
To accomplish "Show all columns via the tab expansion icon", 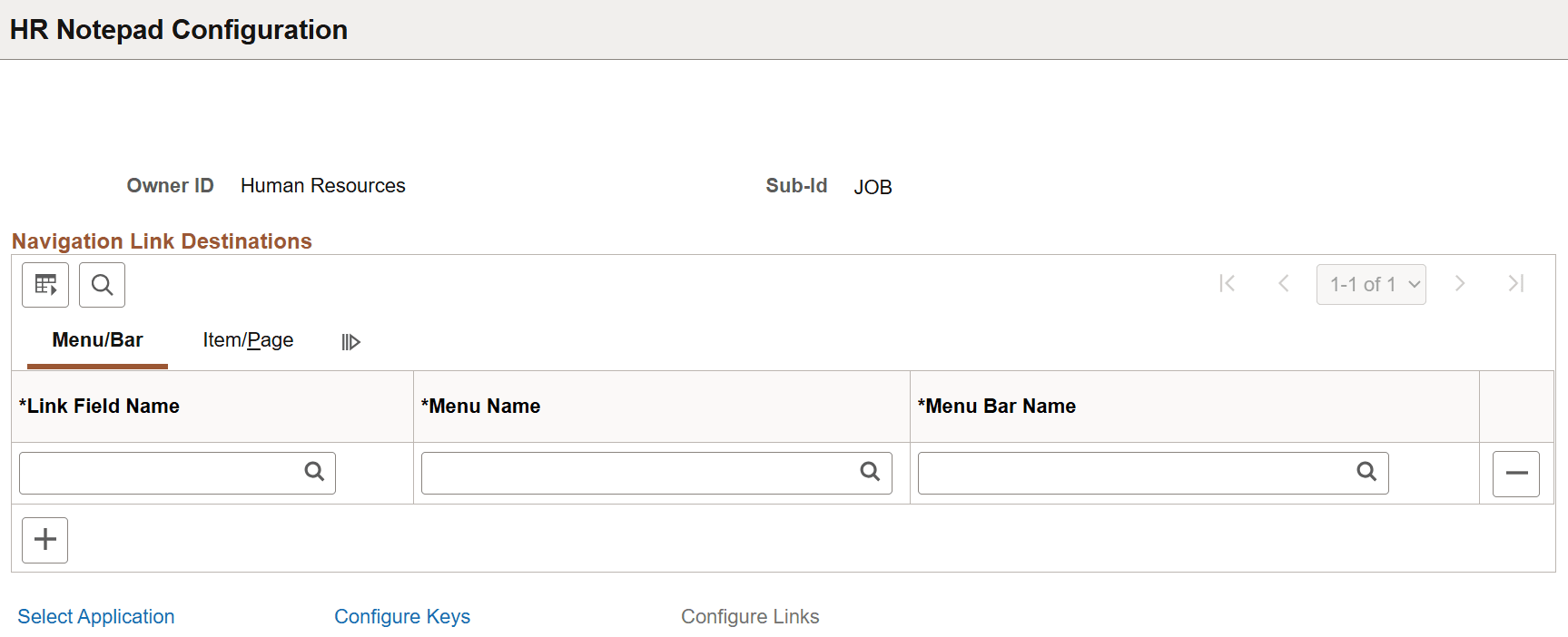I will (350, 341).
